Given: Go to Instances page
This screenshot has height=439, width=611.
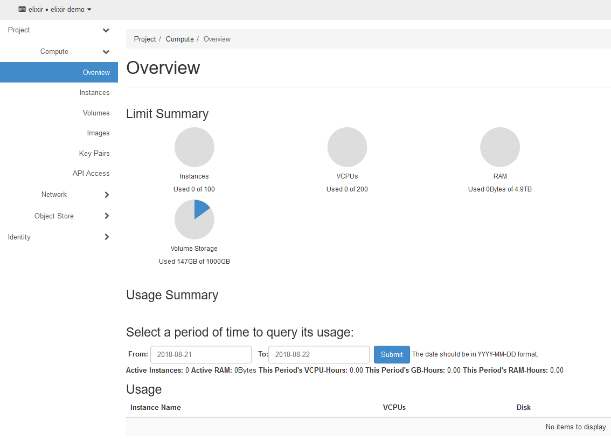Looking at the screenshot, I should pos(94,92).
